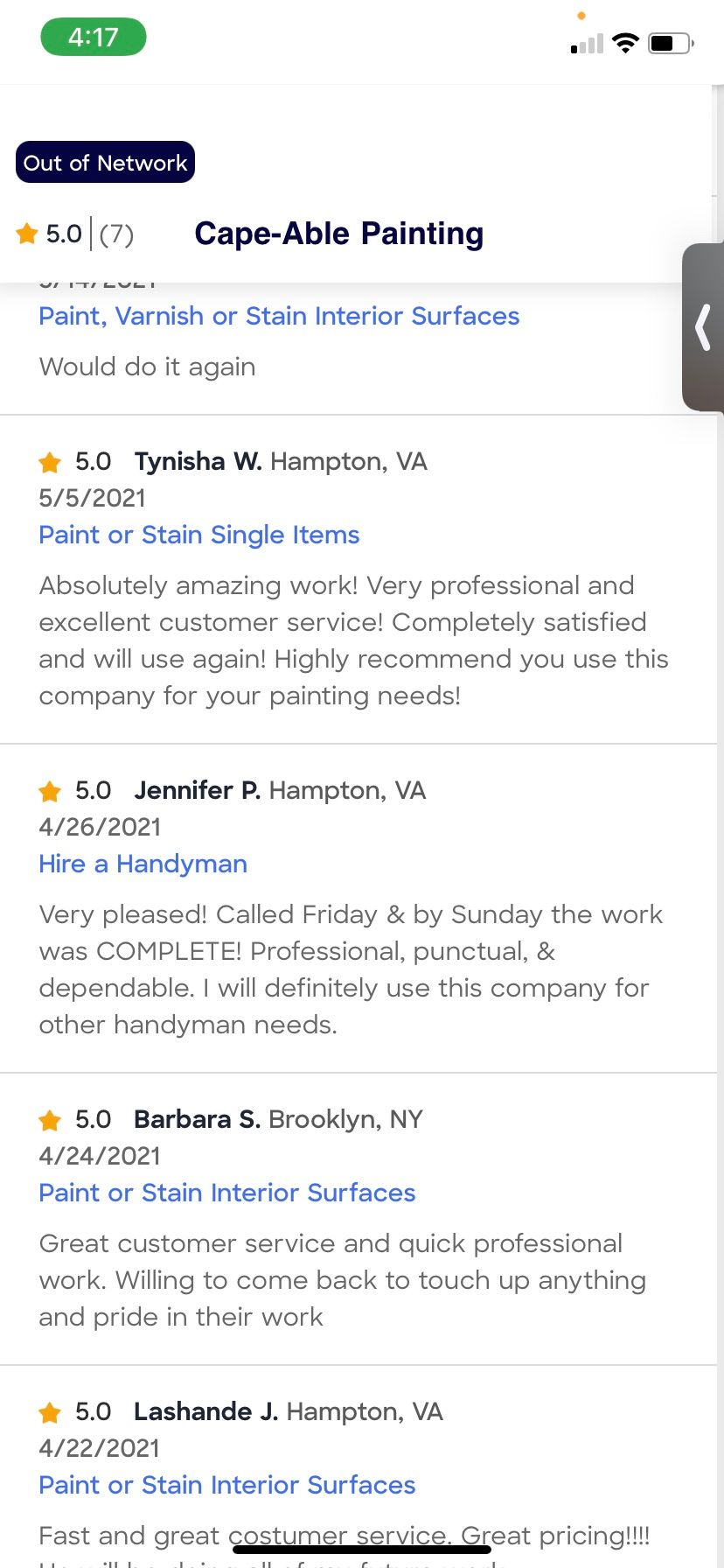Tap the star beside Jennifer P.'s rating
Screen dimensions: 724x1568
[50, 791]
